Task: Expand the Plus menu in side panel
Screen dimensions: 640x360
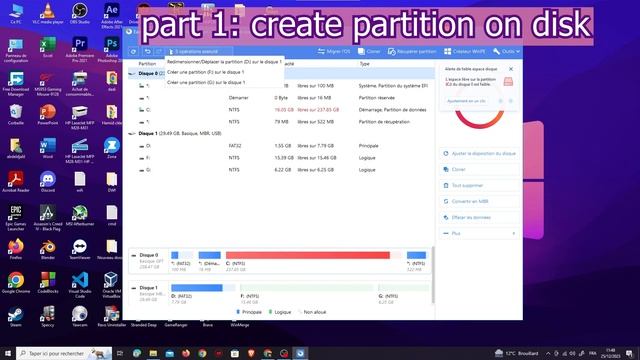Action: click(x=480, y=233)
